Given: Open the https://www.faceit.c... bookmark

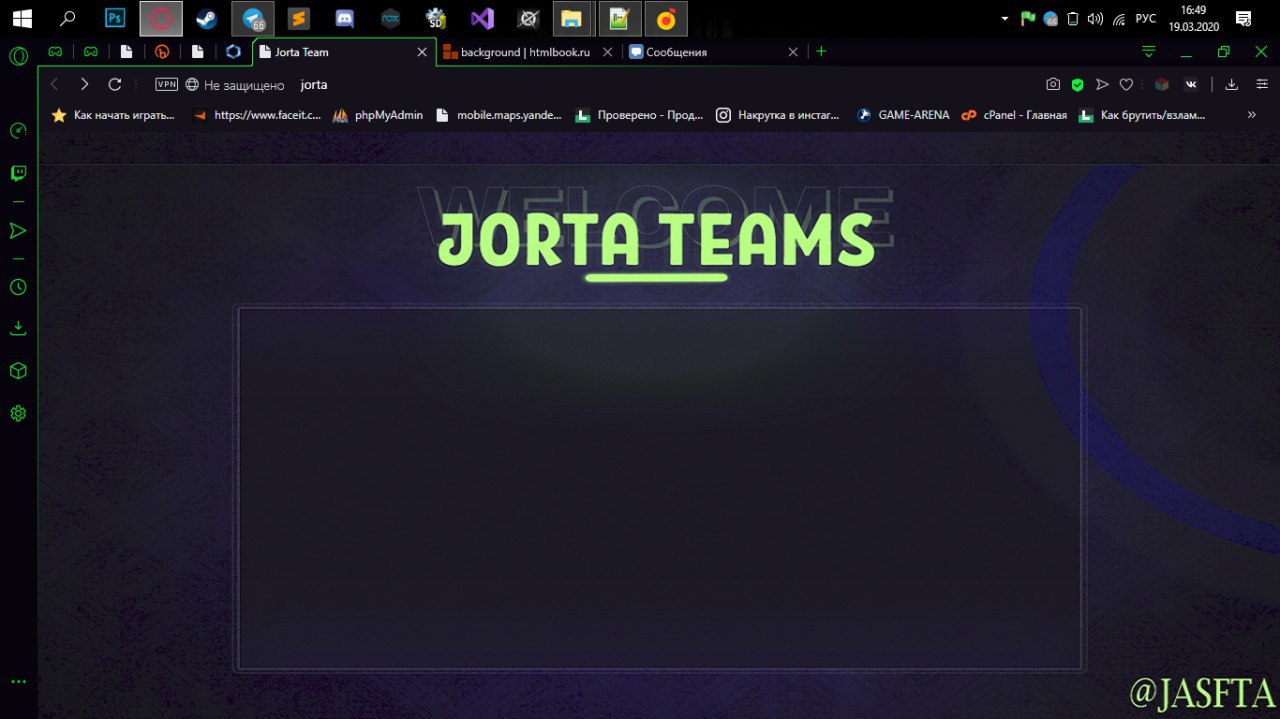Looking at the screenshot, I should [x=257, y=115].
